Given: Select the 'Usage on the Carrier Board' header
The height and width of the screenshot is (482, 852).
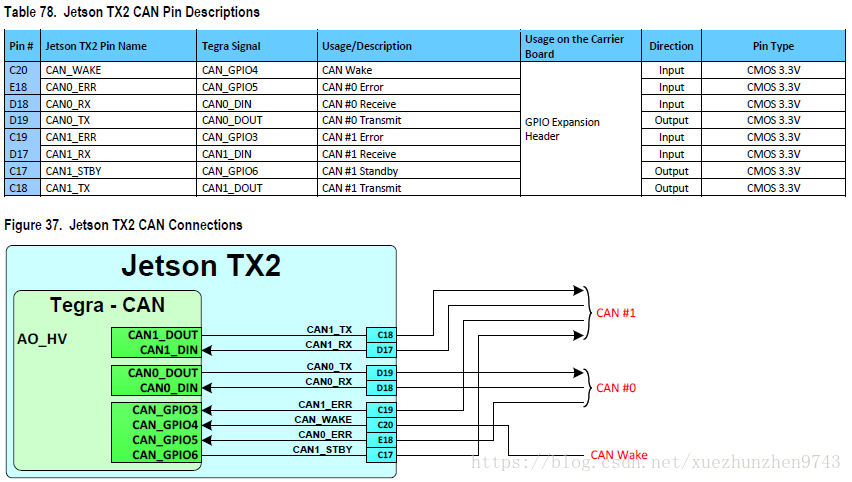Looking at the screenshot, I should [x=581, y=46].
